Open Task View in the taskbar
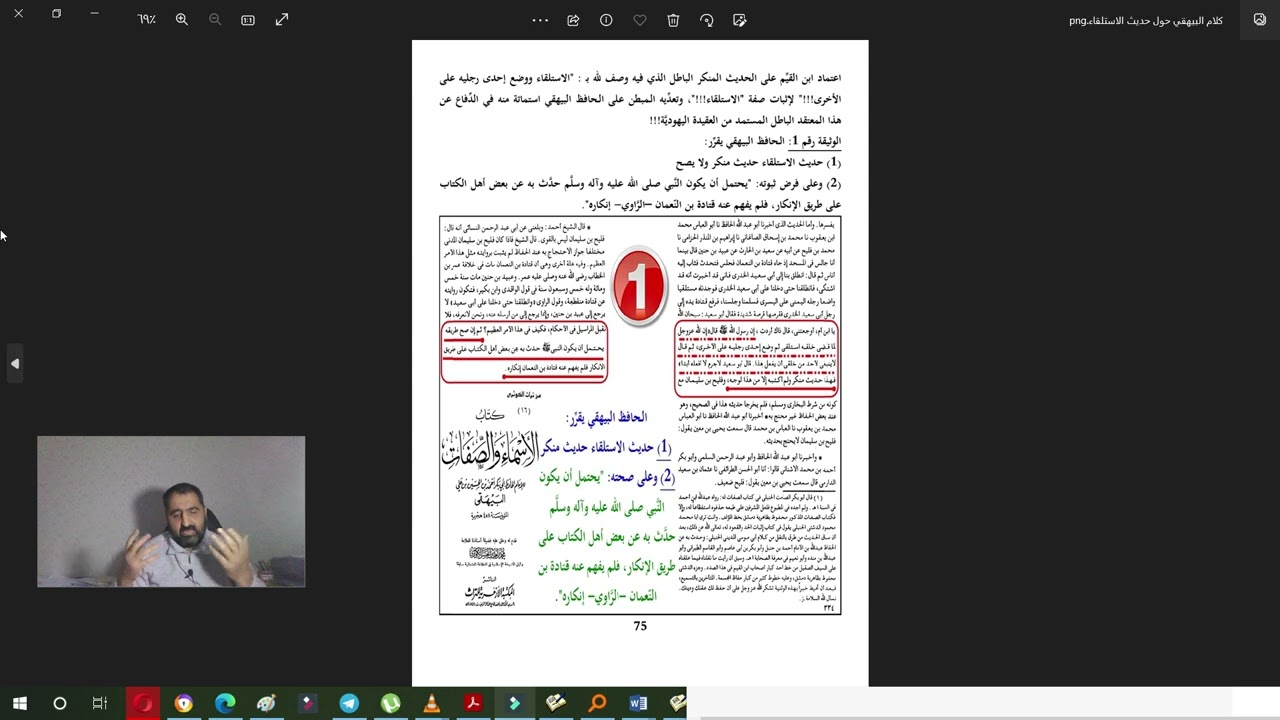This screenshot has height=720, width=1280. [x=100, y=704]
